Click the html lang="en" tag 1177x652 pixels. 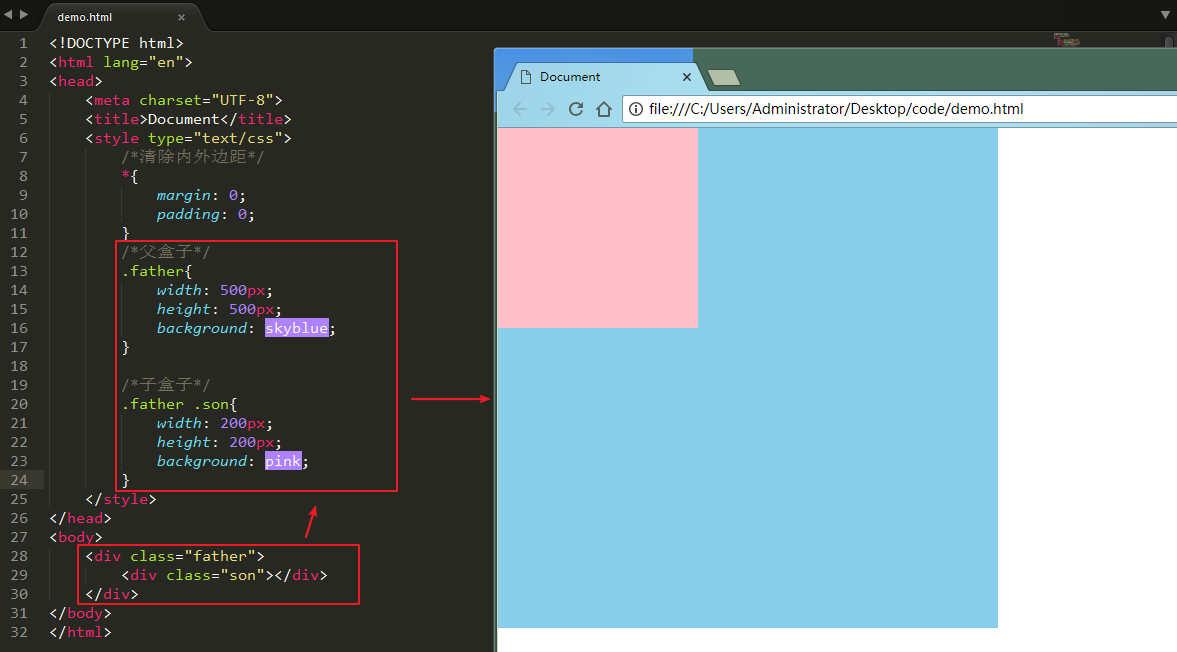tap(121, 62)
